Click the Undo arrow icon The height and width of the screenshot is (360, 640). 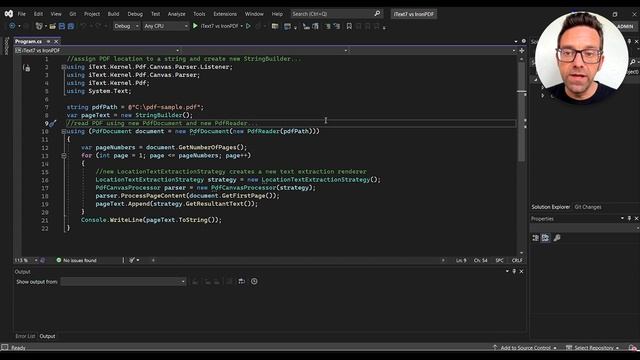[83, 26]
